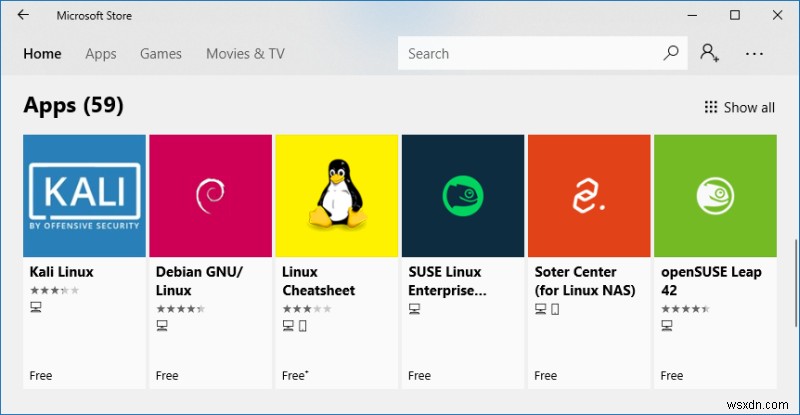Click mobile device icon under Linux Cheatsheet
The width and height of the screenshot is (800, 415).
303,326
